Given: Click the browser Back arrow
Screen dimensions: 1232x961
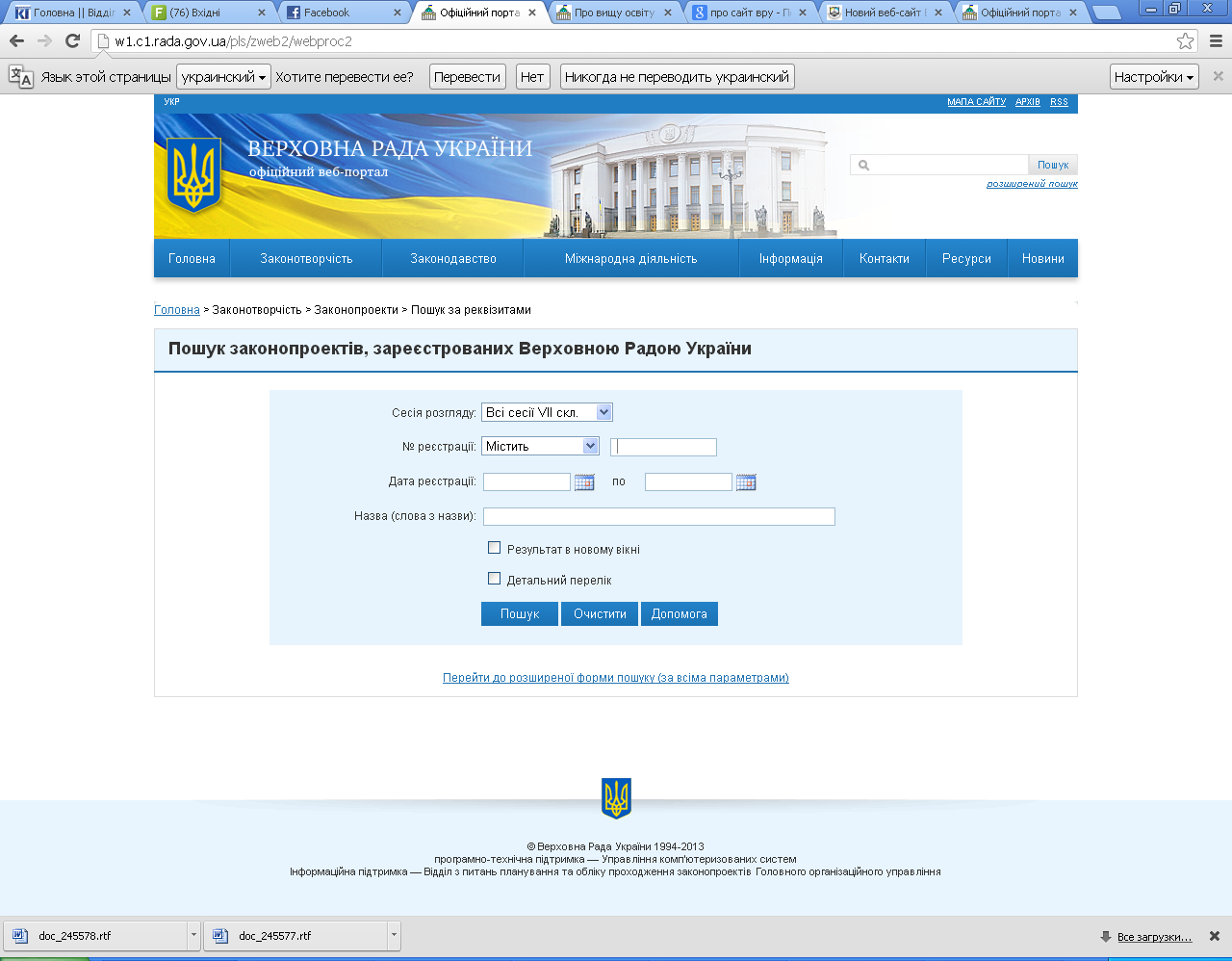Looking at the screenshot, I should pyautogui.click(x=16, y=41).
